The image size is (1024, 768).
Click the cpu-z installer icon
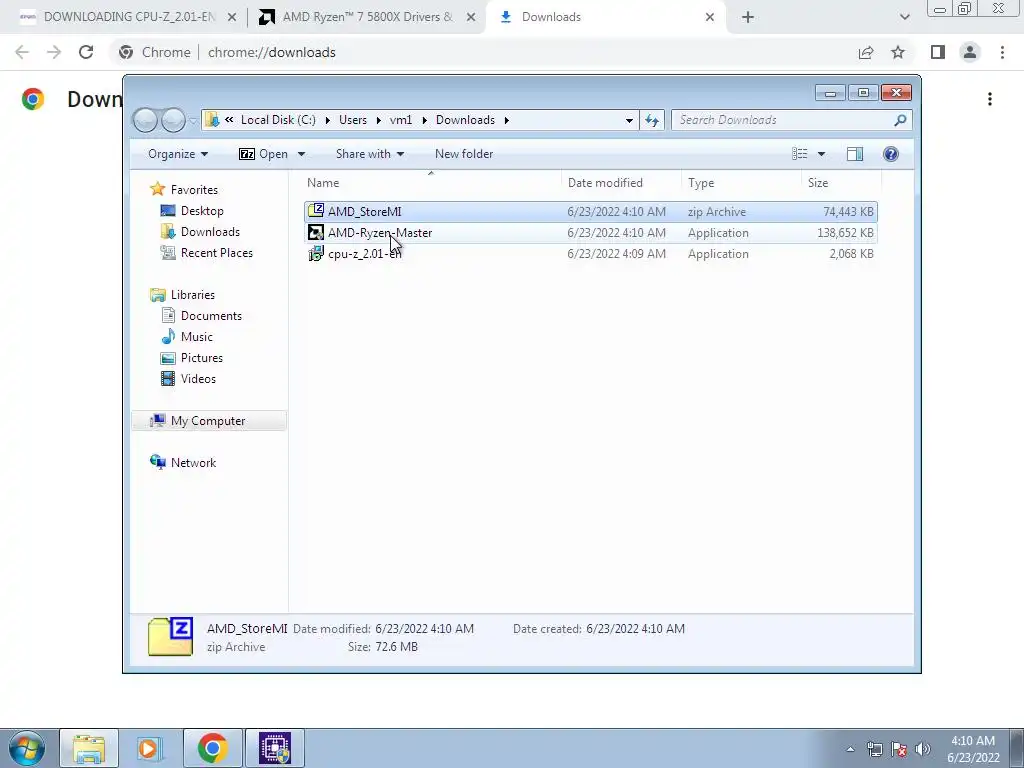pyautogui.click(x=316, y=253)
